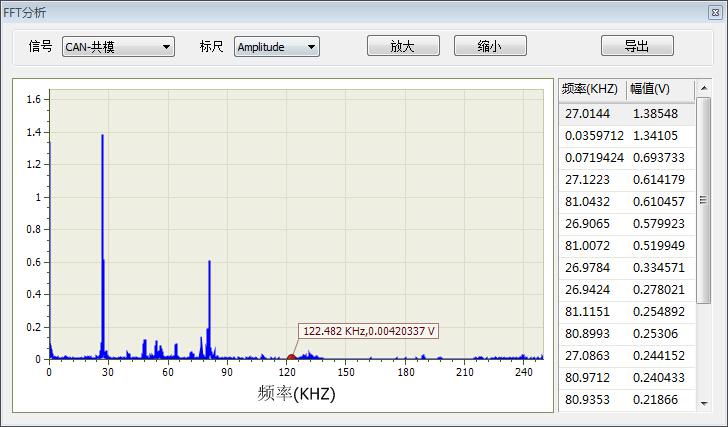Click the 放大 zoom in button
Viewport: 728px width, 427px height.
pyautogui.click(x=403, y=46)
